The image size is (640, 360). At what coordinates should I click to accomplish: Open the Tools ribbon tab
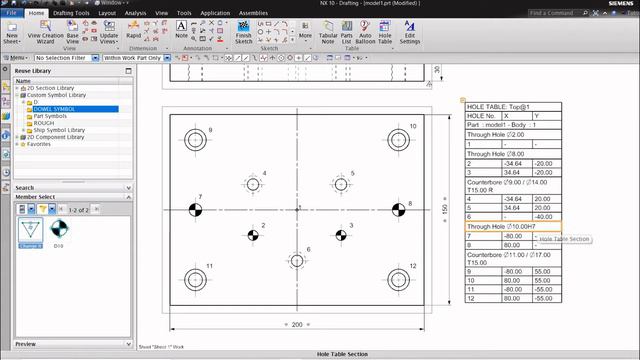click(x=184, y=13)
